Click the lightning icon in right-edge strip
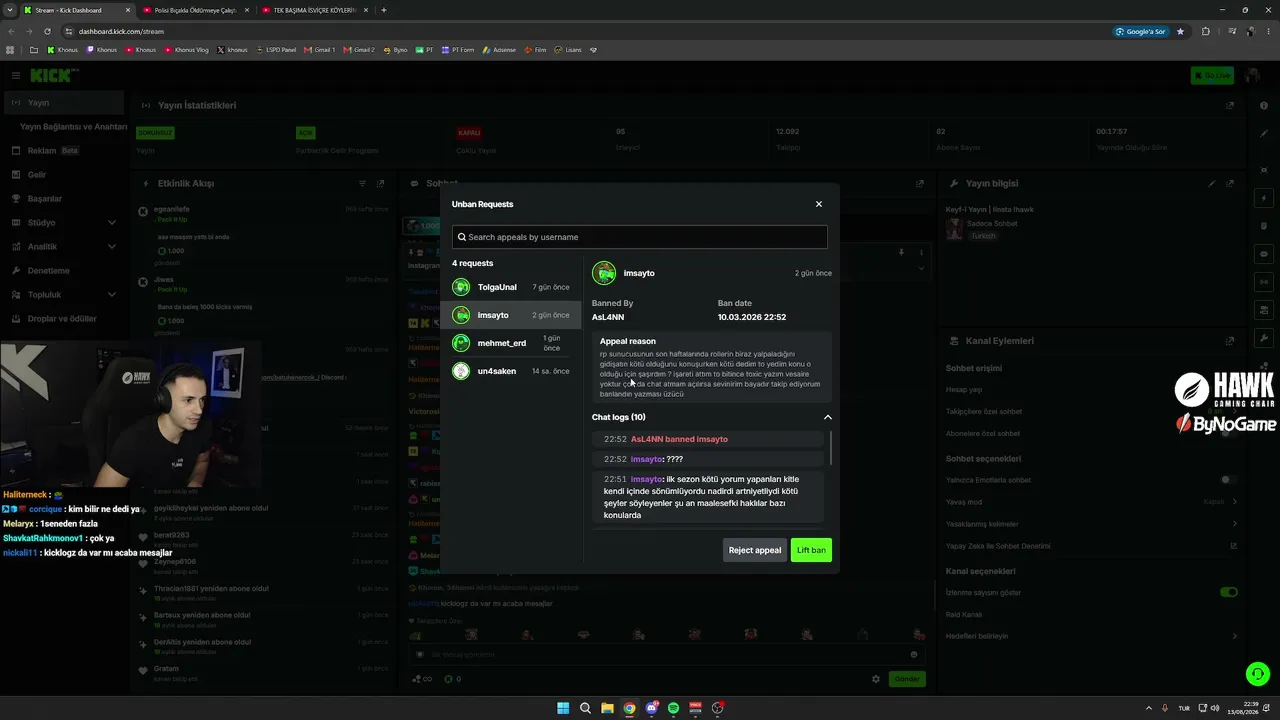The image size is (1280, 720). (1265, 198)
